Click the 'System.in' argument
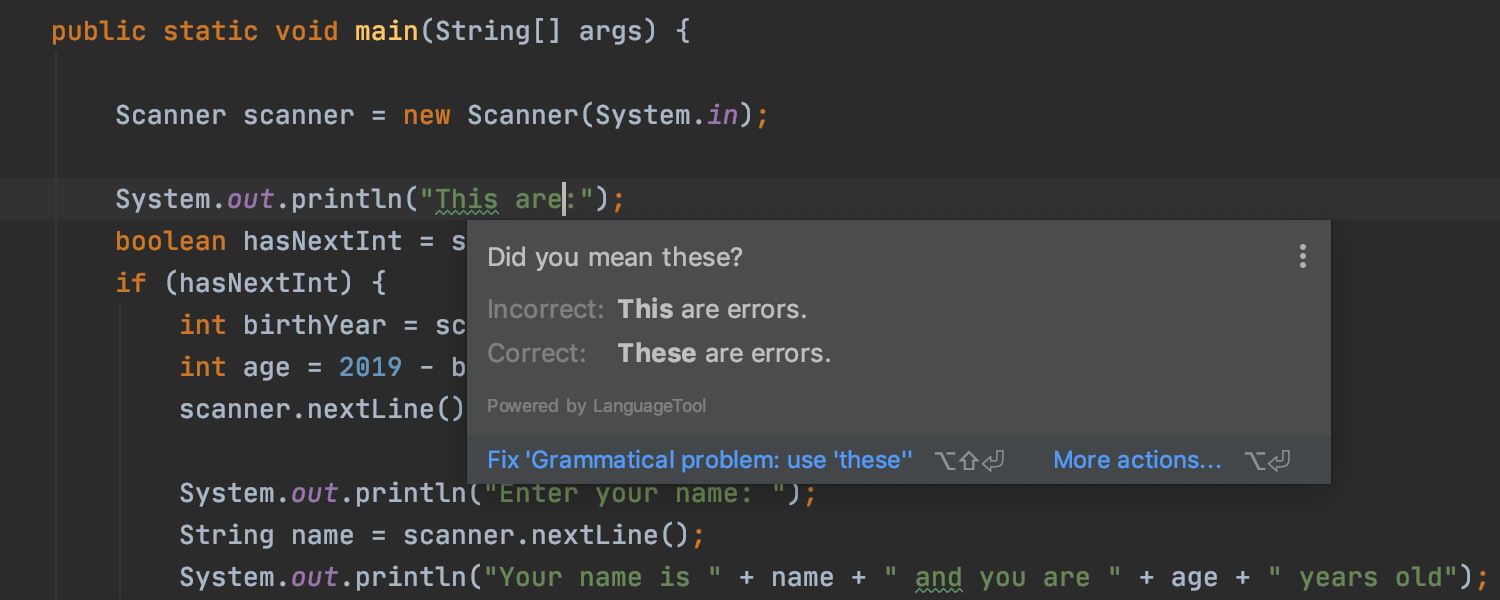 point(667,115)
